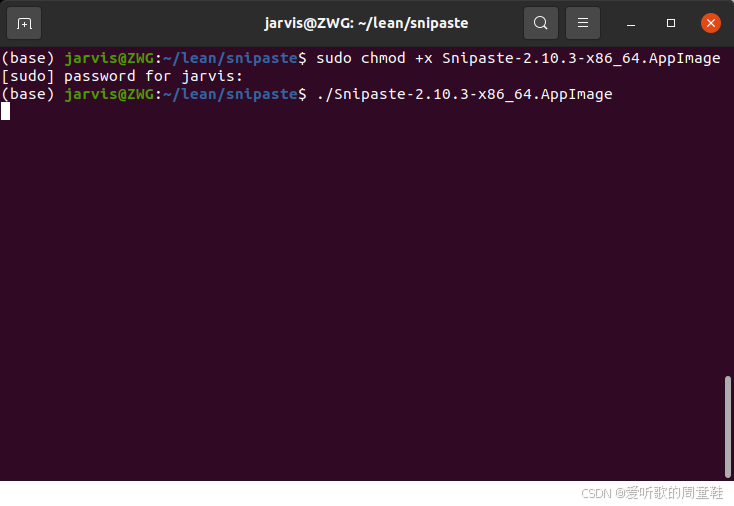734x506 pixels.
Task: Open the terminal search tool
Action: [x=541, y=23]
